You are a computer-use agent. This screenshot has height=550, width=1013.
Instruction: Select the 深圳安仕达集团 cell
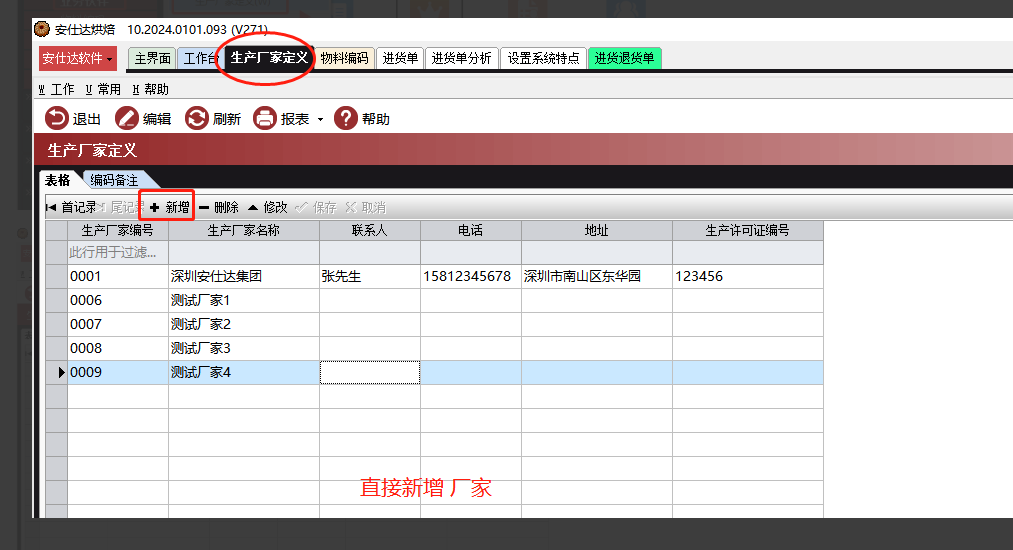244,277
